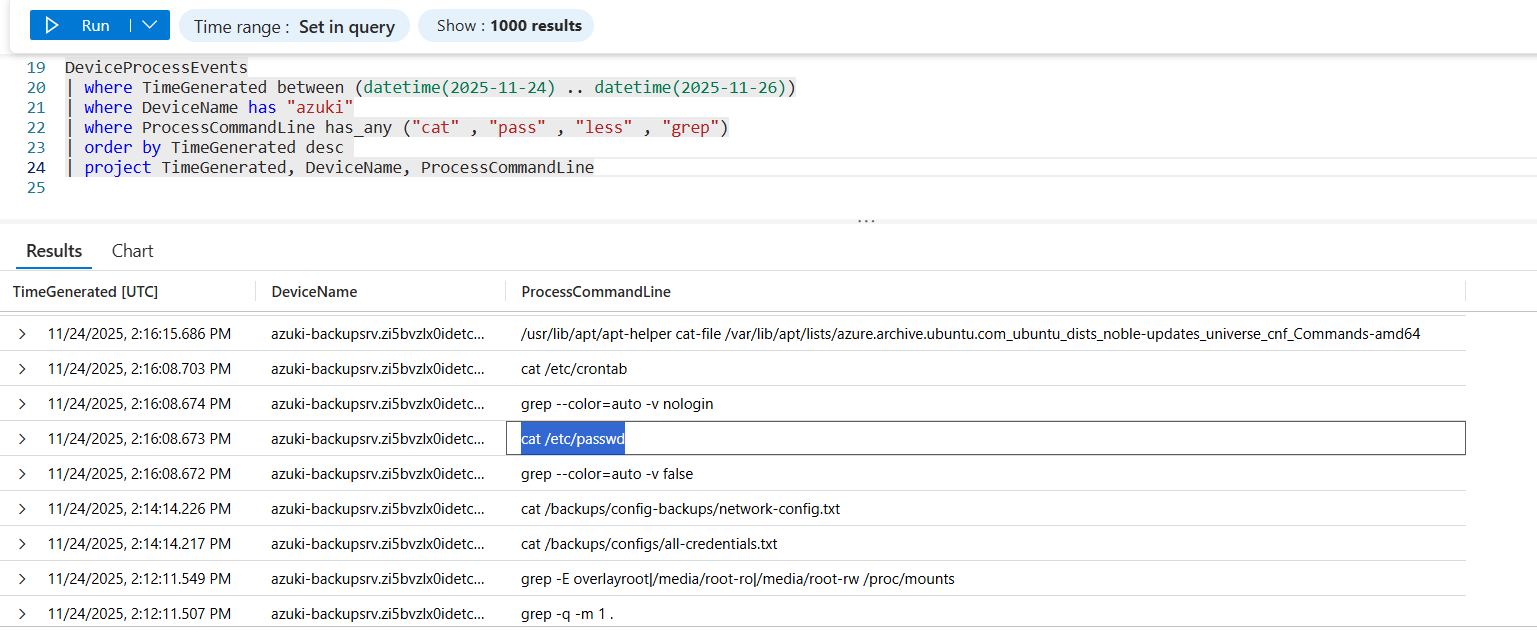This screenshot has height=638, width=1537.
Task: Switch to the Results tab
Action: [54, 251]
